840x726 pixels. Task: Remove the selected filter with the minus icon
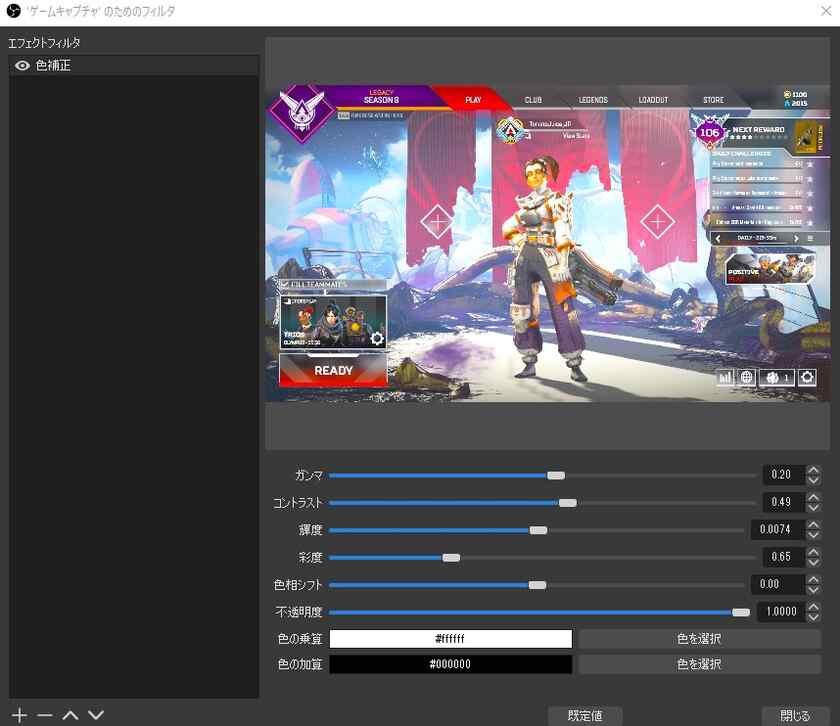[x=43, y=715]
